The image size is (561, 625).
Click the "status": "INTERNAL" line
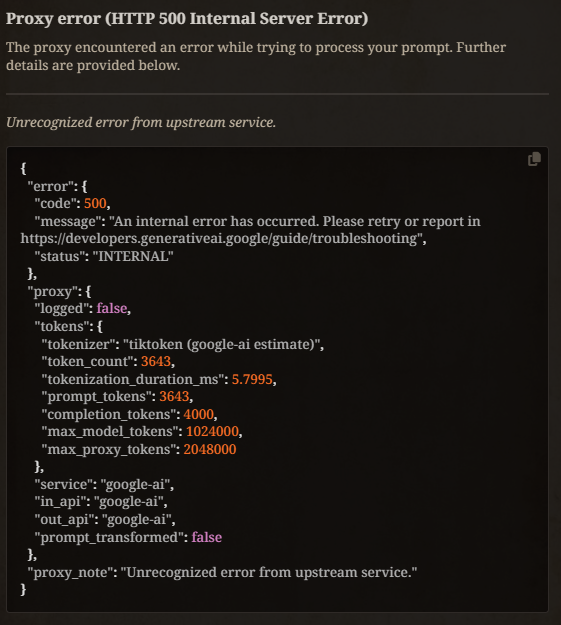point(104,256)
